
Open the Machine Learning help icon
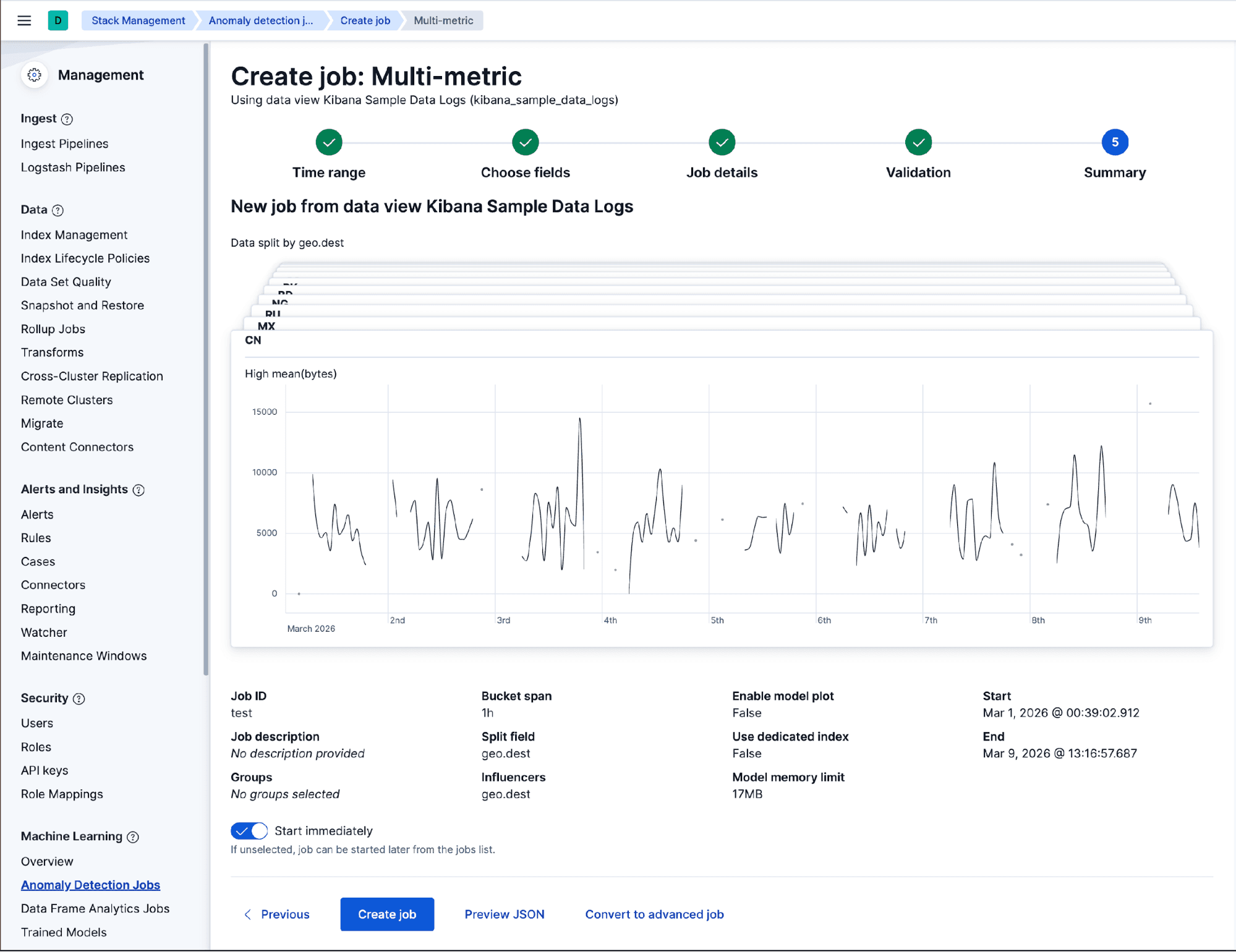[132, 836]
